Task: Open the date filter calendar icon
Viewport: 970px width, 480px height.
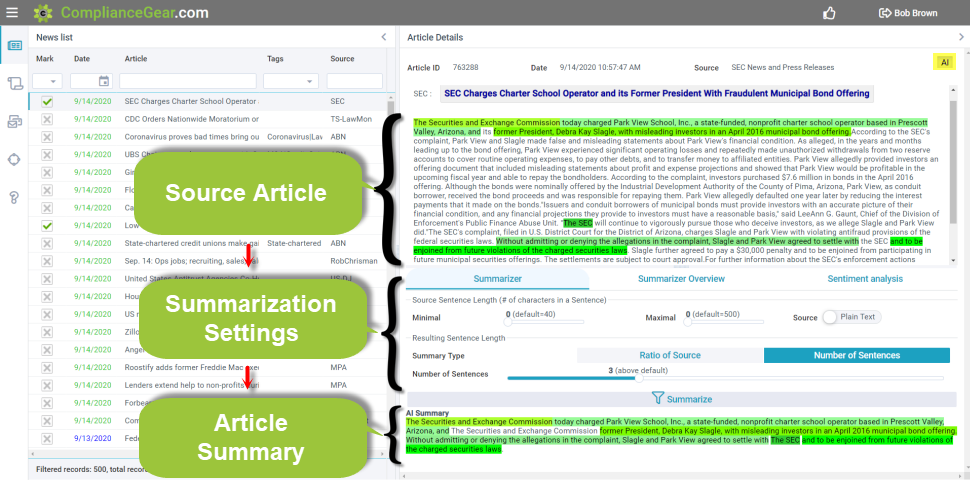Action: [x=104, y=81]
